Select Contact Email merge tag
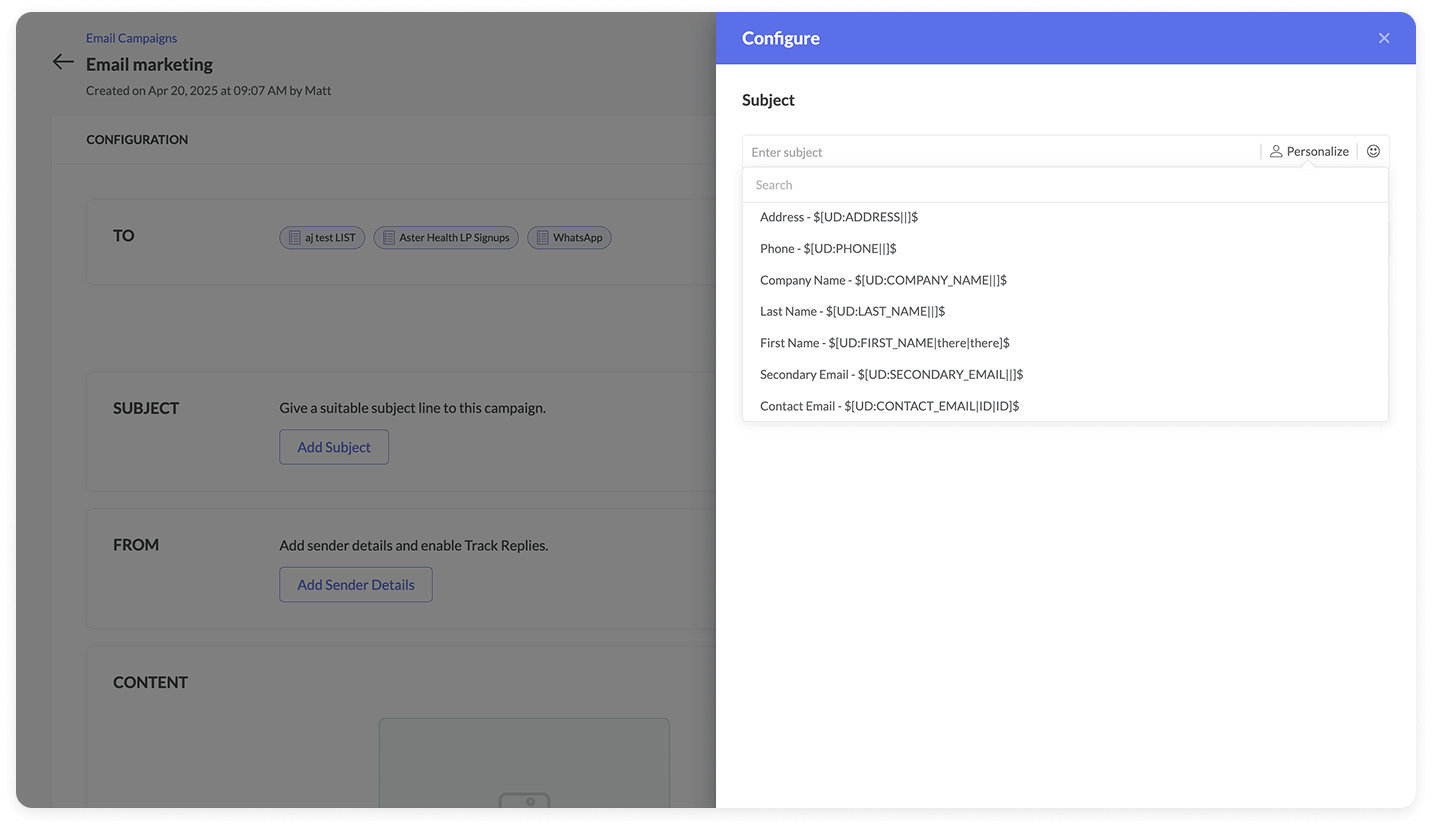Image resolution: width=1432 pixels, height=828 pixels. pos(889,406)
